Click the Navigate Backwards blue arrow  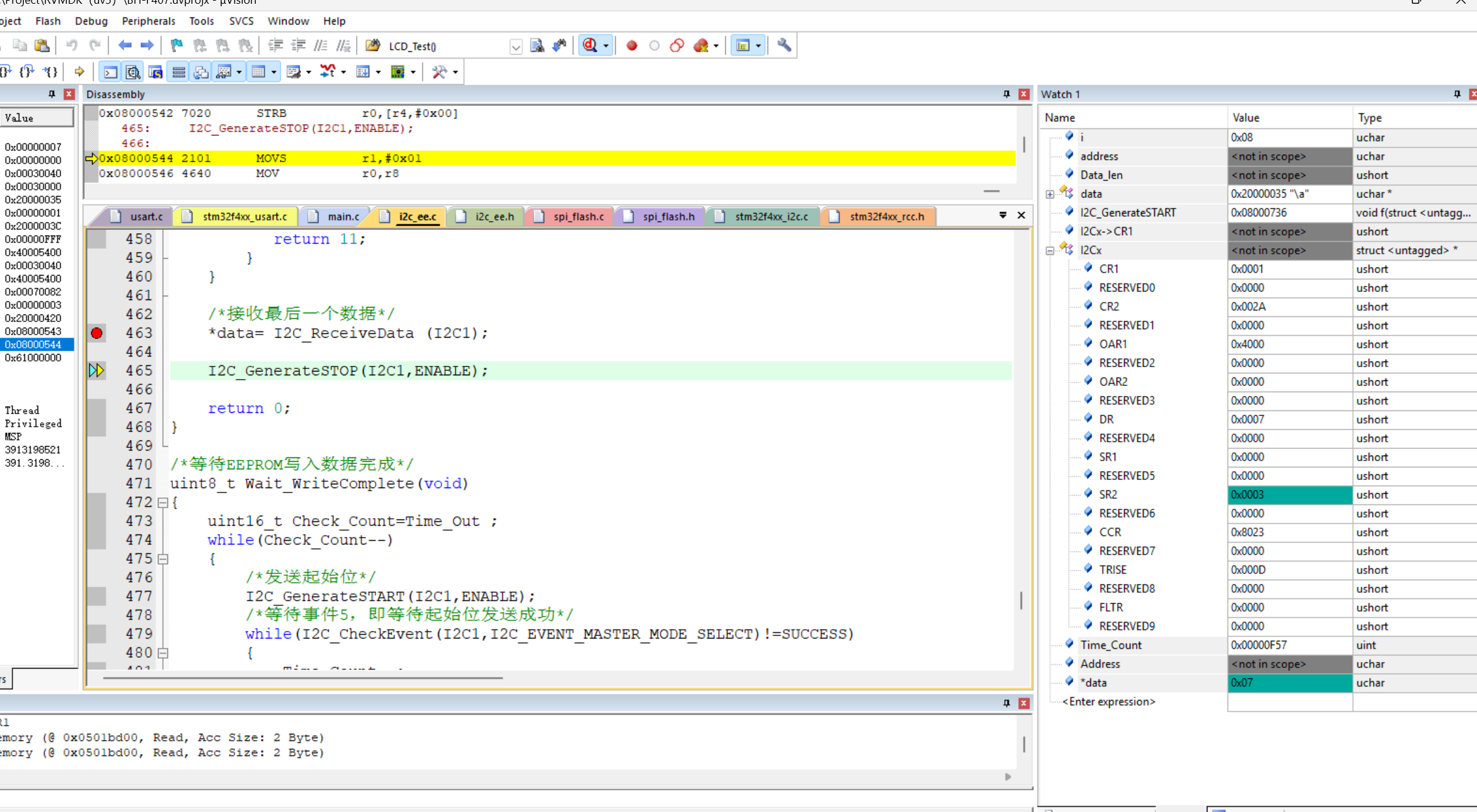pos(125,46)
